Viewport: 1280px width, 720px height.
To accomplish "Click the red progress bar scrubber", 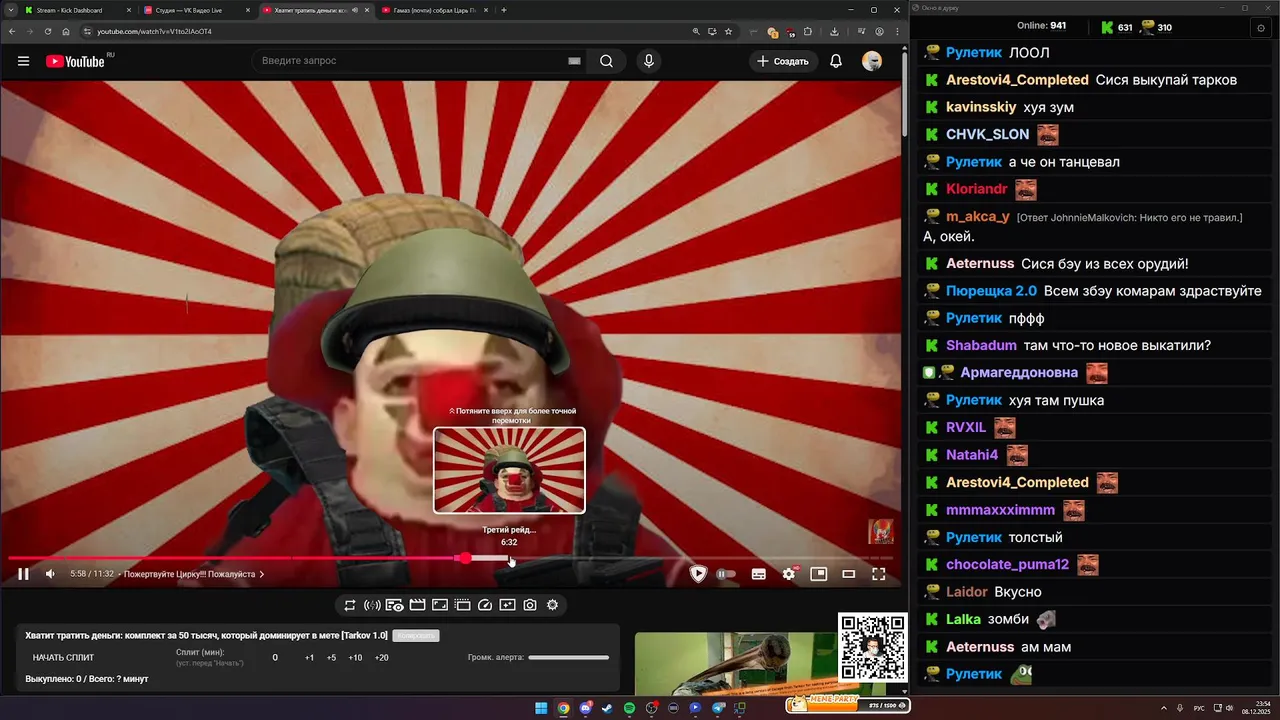I will [x=464, y=558].
